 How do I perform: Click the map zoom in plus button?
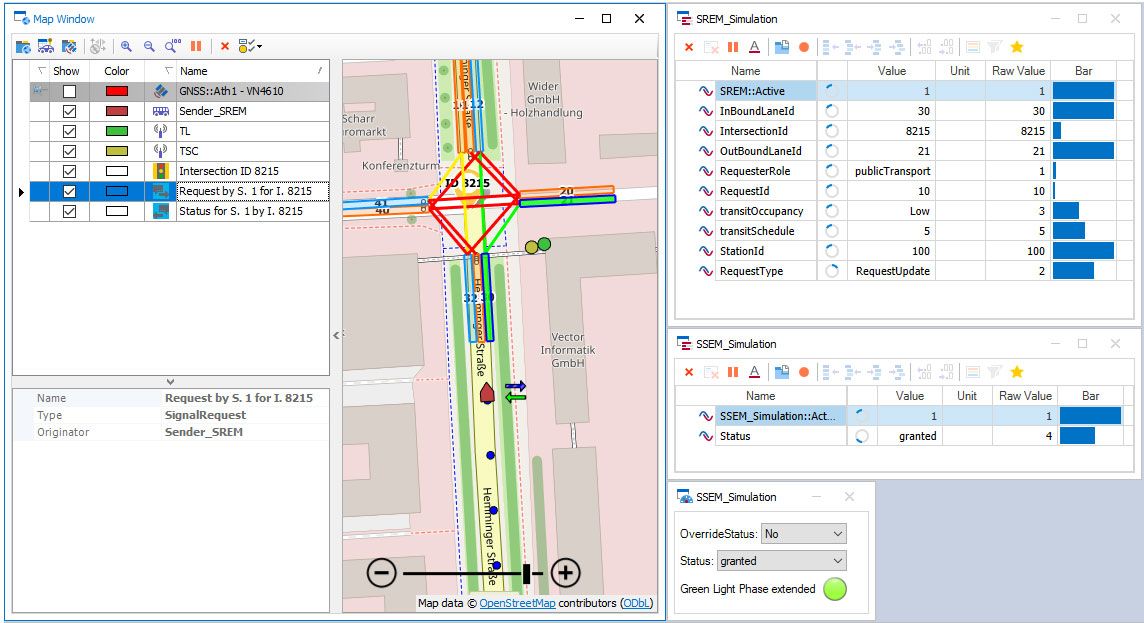click(x=565, y=573)
